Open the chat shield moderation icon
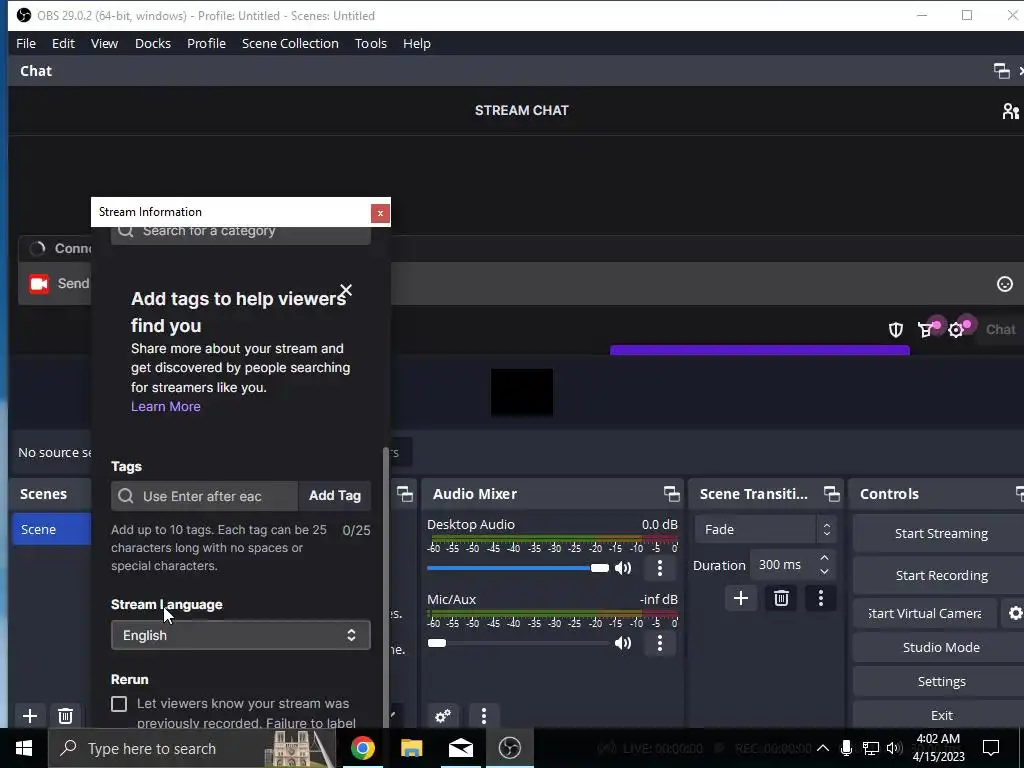Screen dimensions: 1024x768 895,330
